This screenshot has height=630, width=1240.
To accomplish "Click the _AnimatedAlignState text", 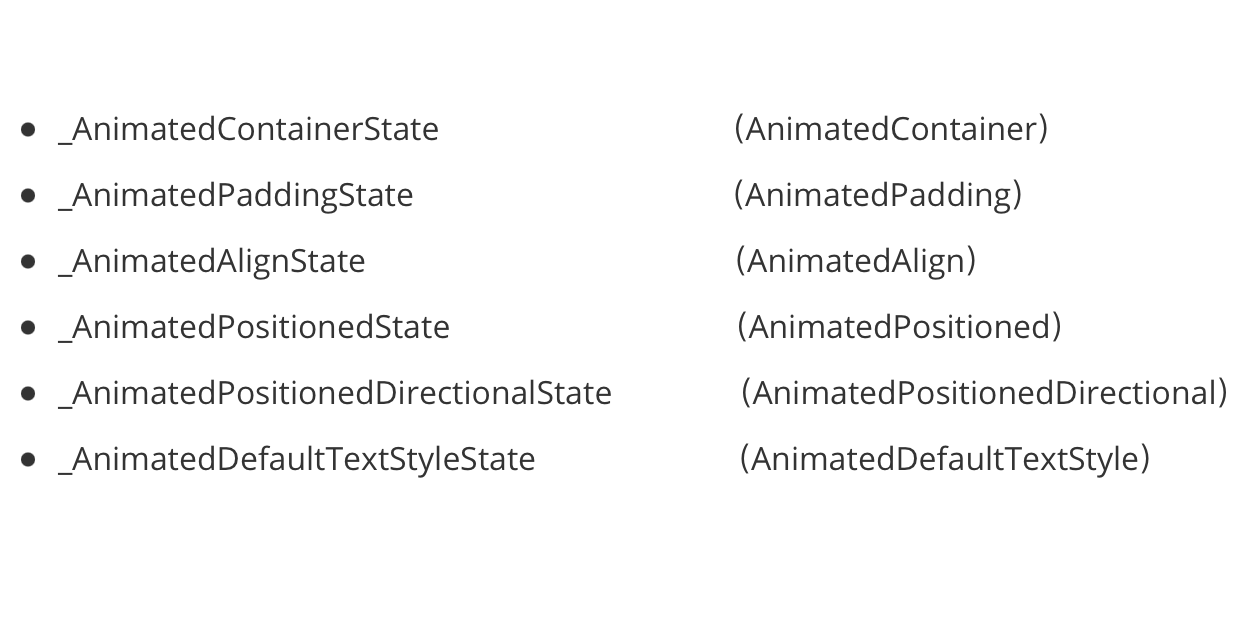I will [212, 262].
